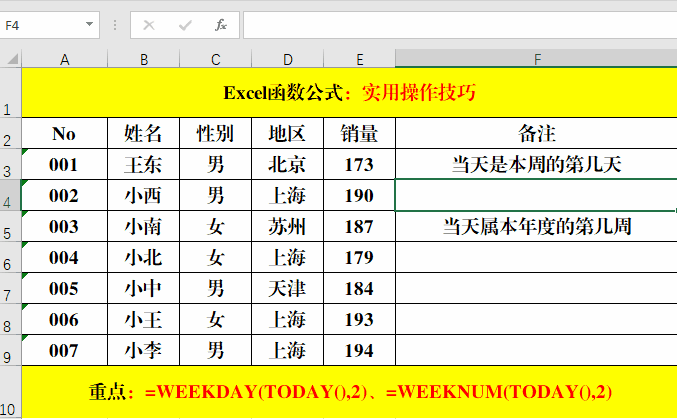Click cell containing '007'
This screenshot has width=677, height=419.
tap(64, 350)
